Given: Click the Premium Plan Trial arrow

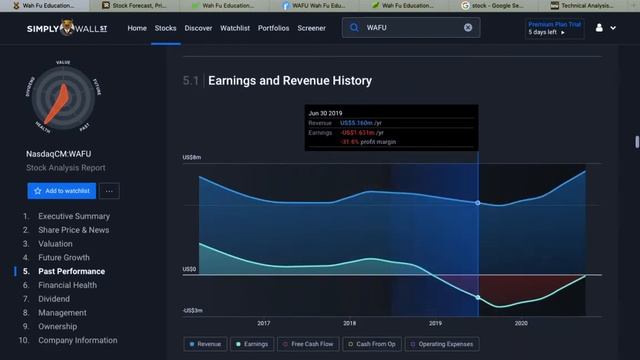Looking at the screenshot, I should click(x=563, y=32).
